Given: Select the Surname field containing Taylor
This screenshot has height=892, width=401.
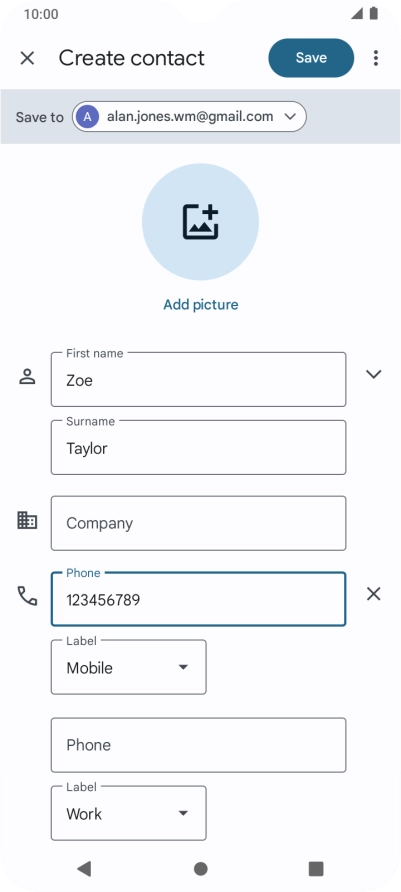Looking at the screenshot, I should [199, 448].
